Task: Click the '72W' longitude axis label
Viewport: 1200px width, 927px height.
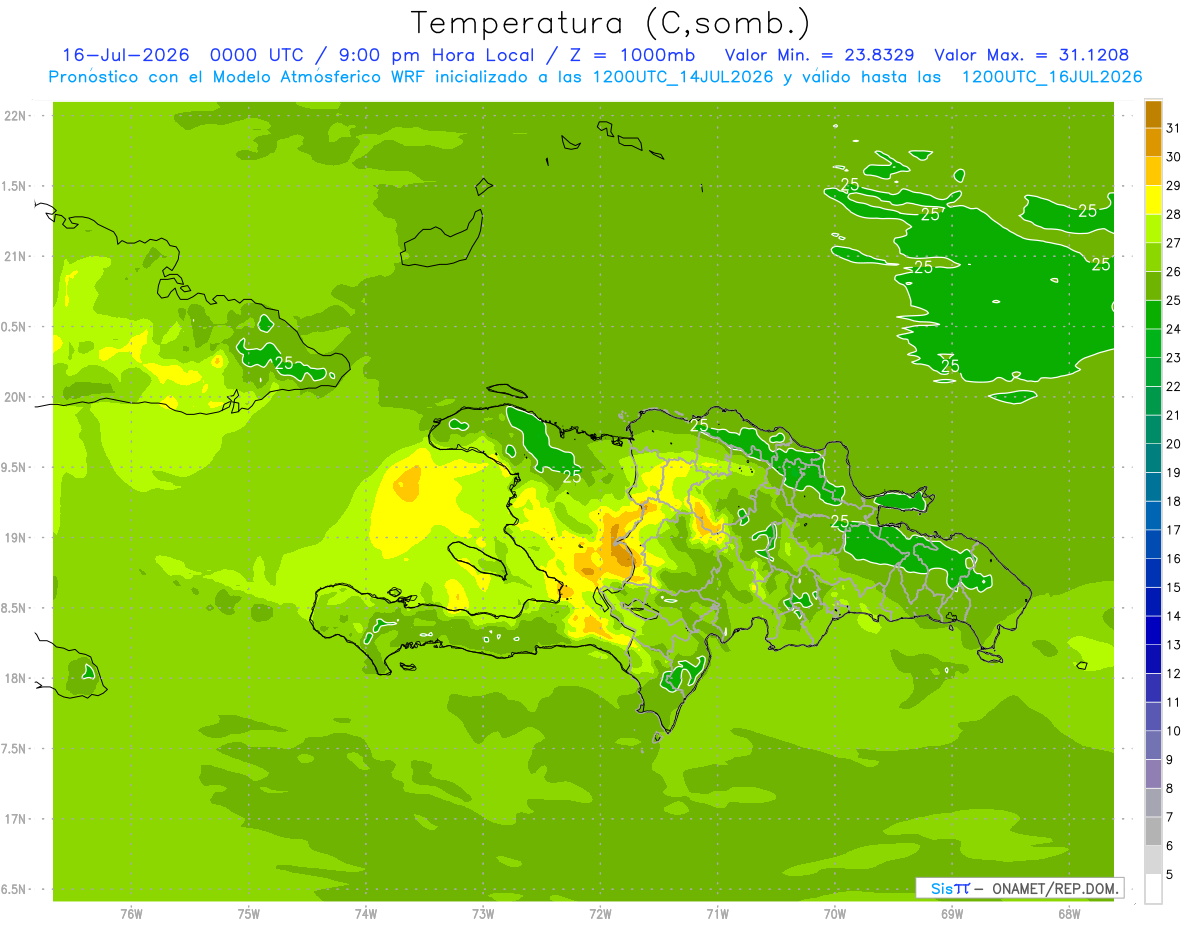Action: [x=600, y=913]
